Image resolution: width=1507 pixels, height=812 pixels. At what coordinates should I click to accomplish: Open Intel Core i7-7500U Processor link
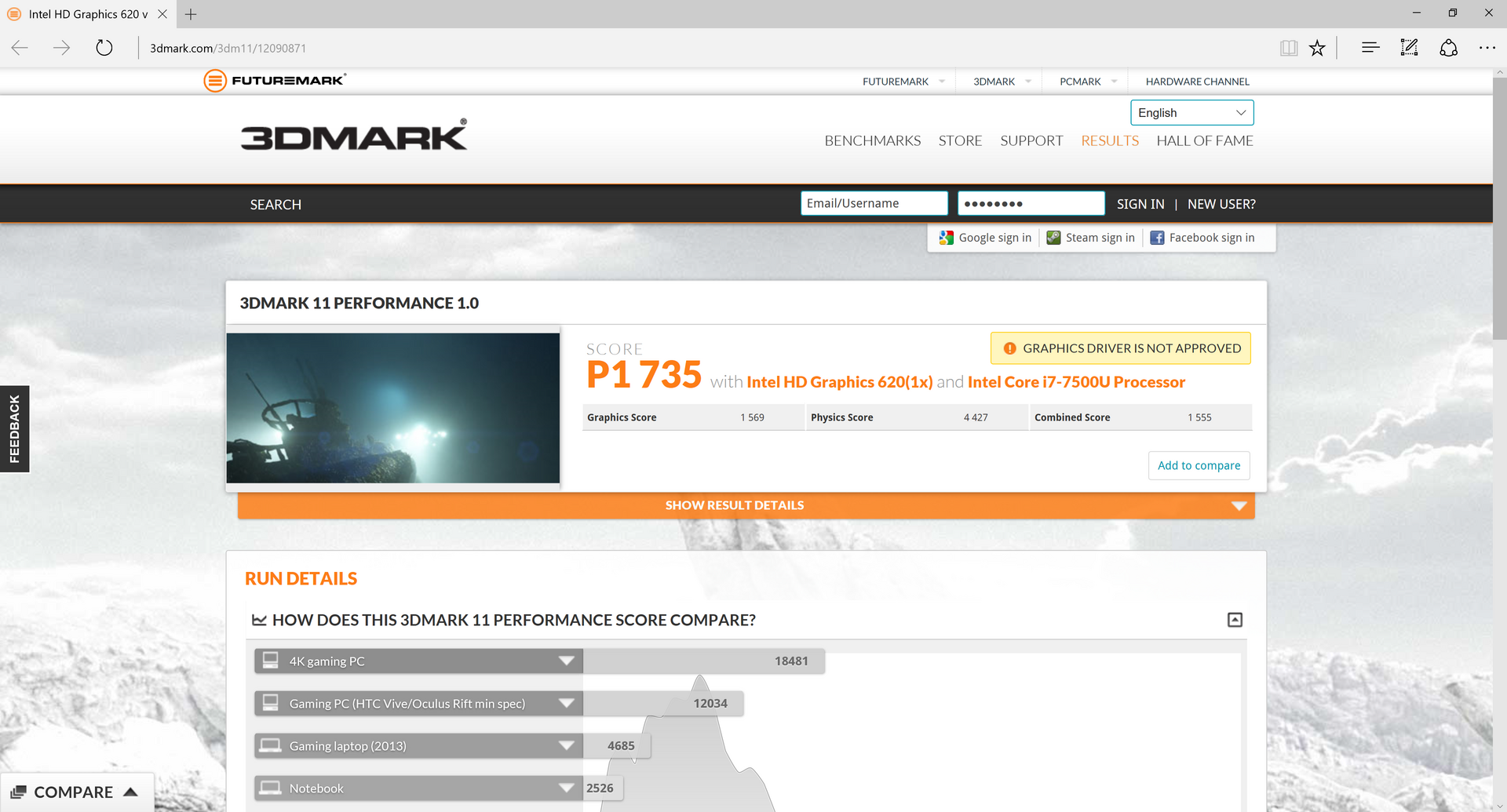(1076, 382)
